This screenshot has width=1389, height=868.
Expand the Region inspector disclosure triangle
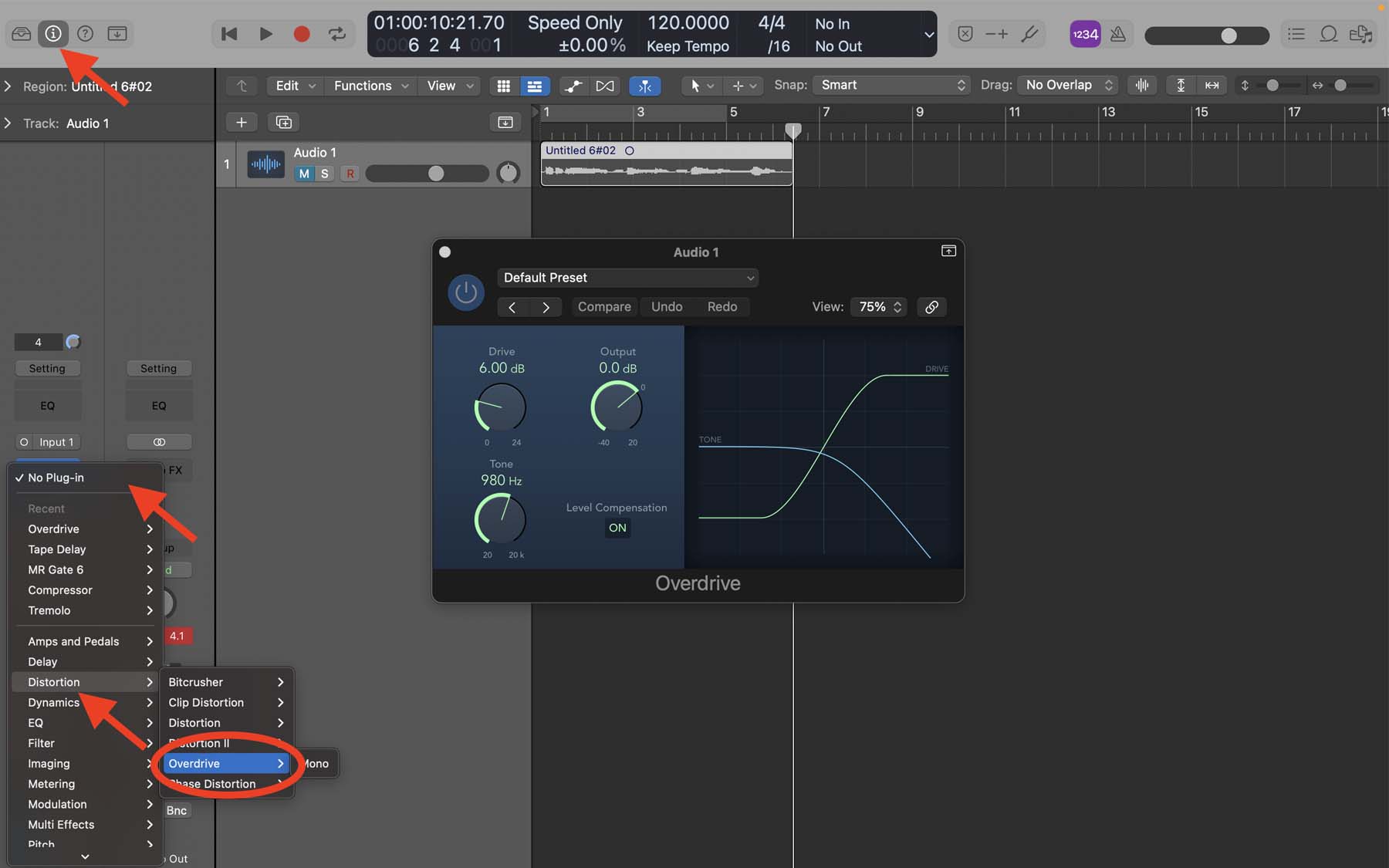point(8,86)
